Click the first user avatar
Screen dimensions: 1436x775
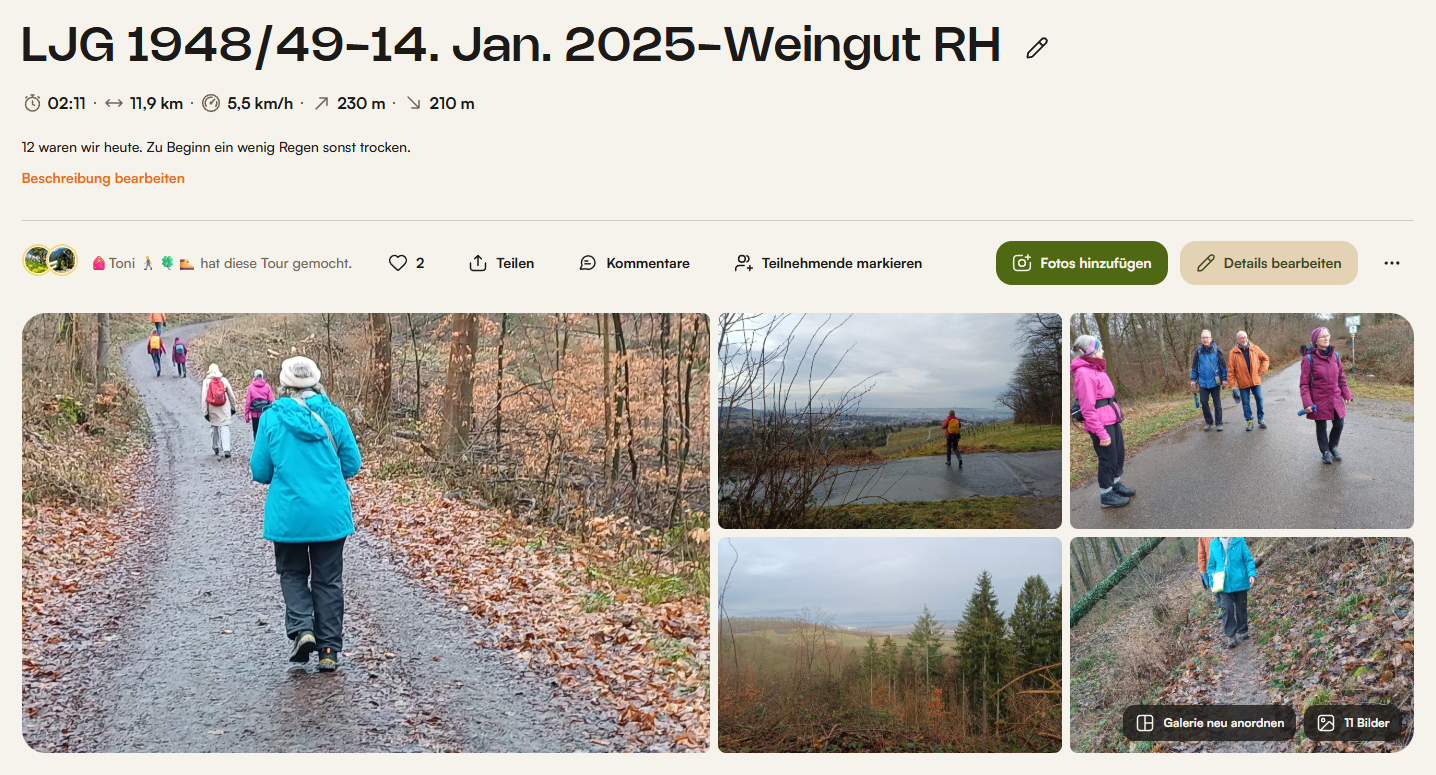point(38,261)
